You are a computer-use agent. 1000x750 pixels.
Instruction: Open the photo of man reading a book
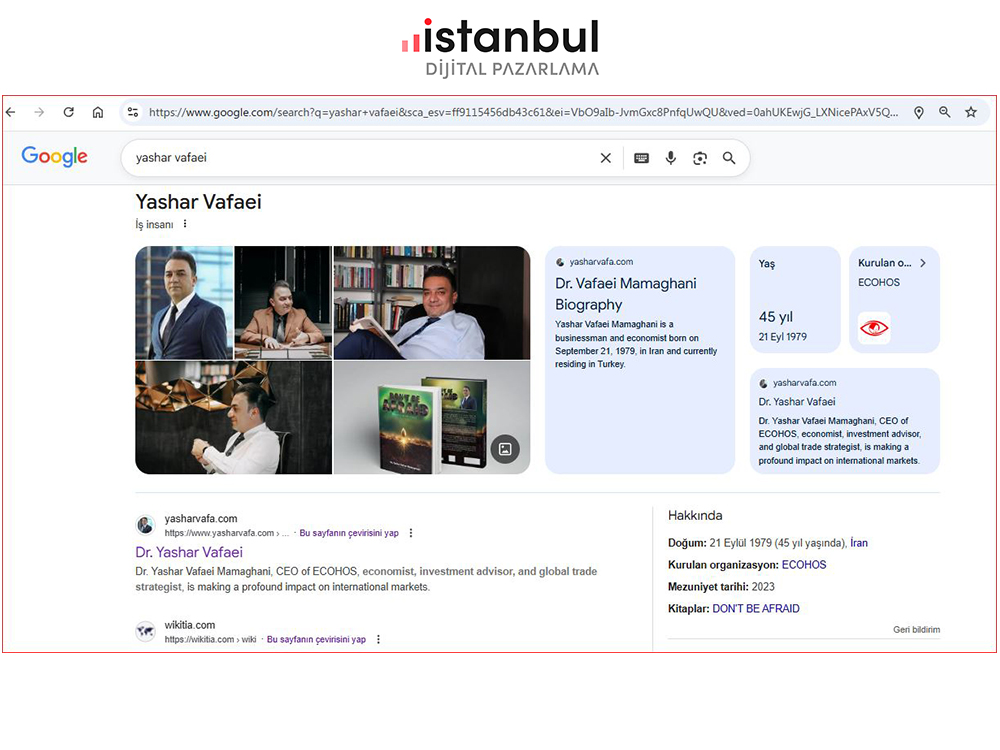tap(431, 301)
